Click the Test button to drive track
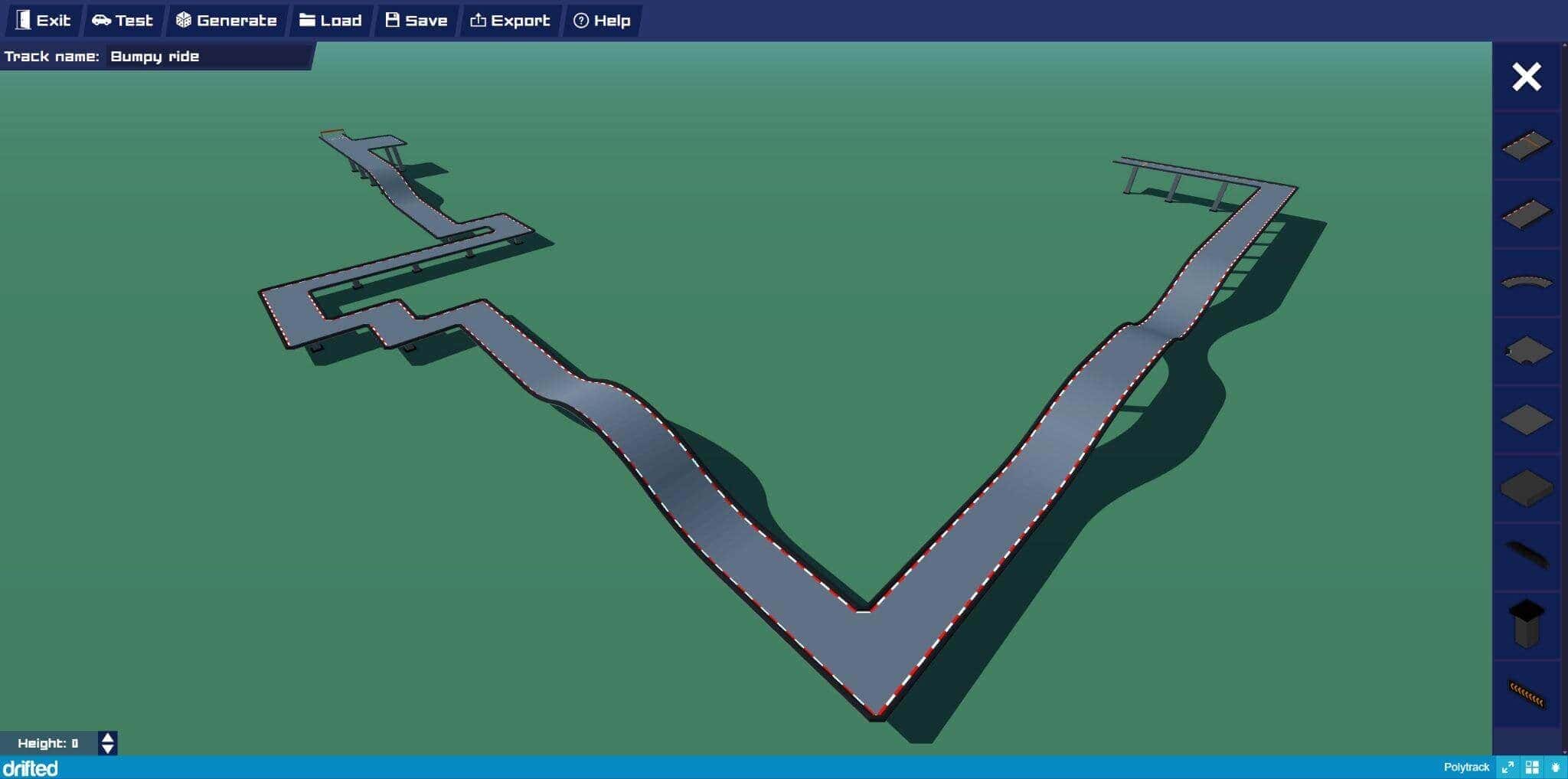This screenshot has width=1568, height=779. (x=122, y=21)
